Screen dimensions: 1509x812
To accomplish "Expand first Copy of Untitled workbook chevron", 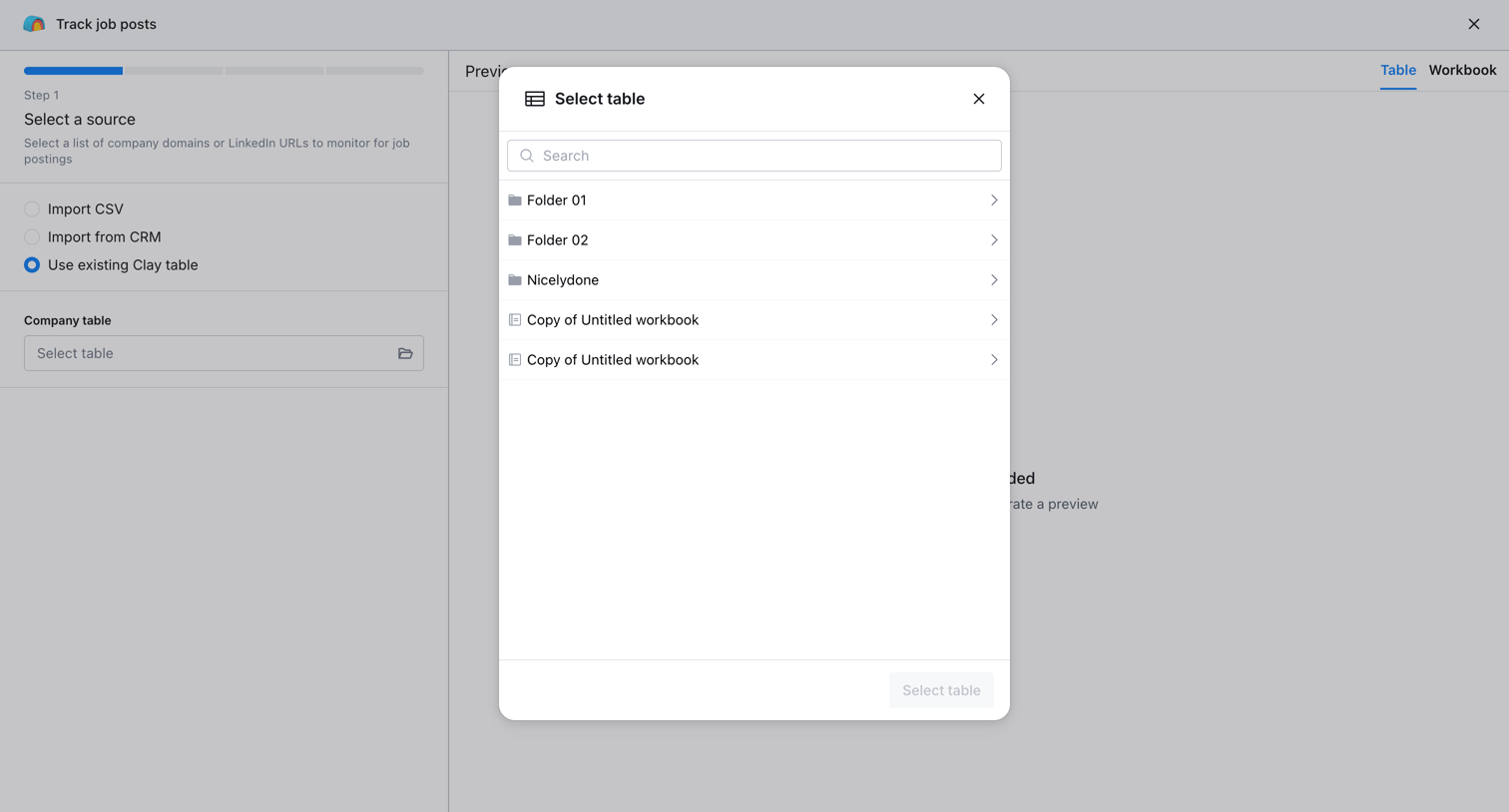I will point(994,320).
